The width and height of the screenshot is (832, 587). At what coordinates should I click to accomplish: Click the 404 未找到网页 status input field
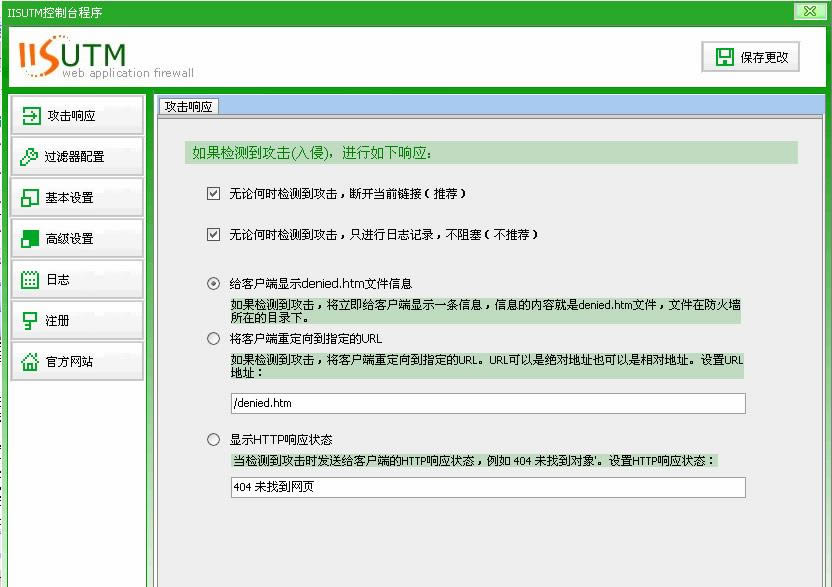pos(487,487)
